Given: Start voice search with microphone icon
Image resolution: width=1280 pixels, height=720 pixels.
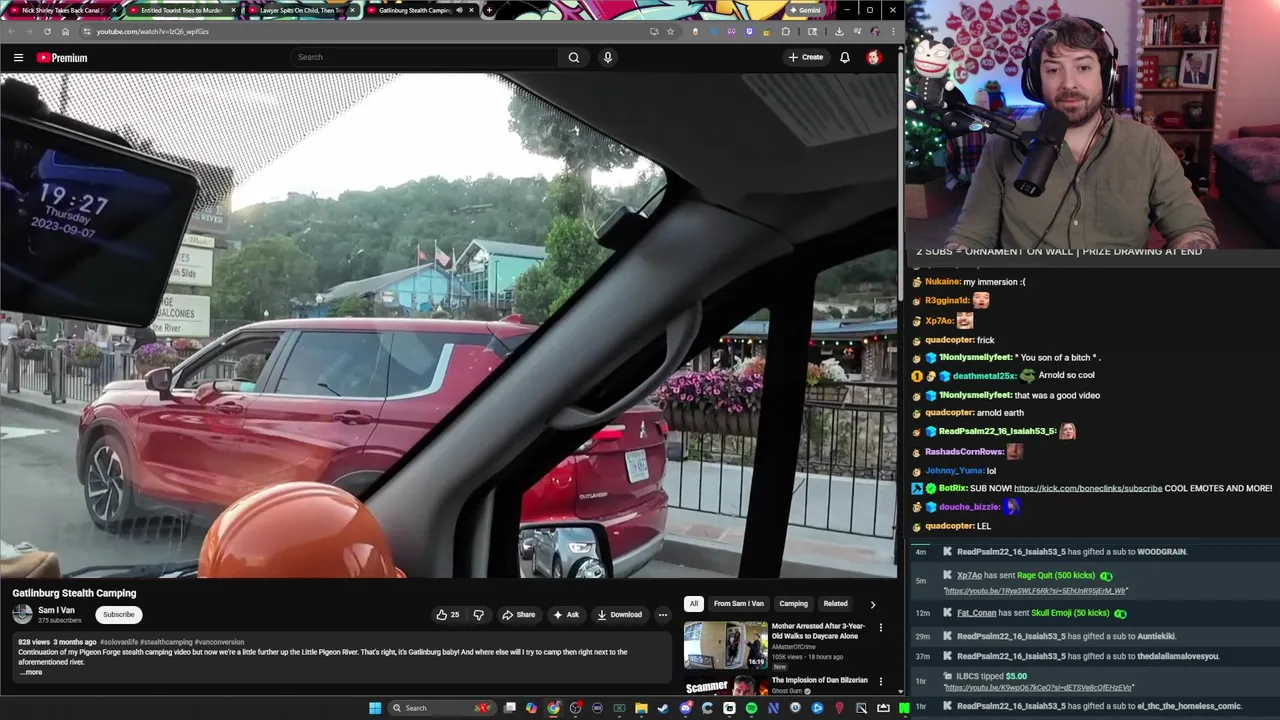Looking at the screenshot, I should (607, 57).
